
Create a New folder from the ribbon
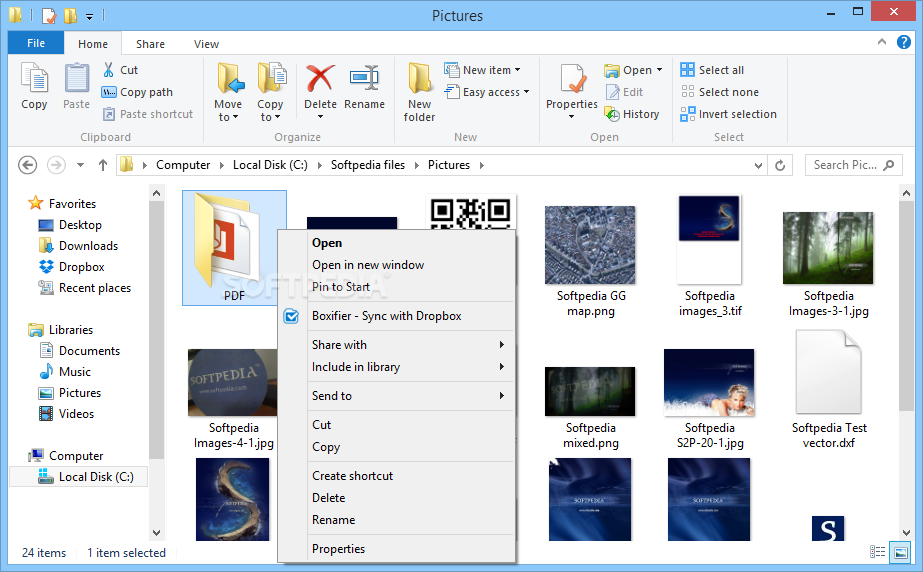click(420, 91)
